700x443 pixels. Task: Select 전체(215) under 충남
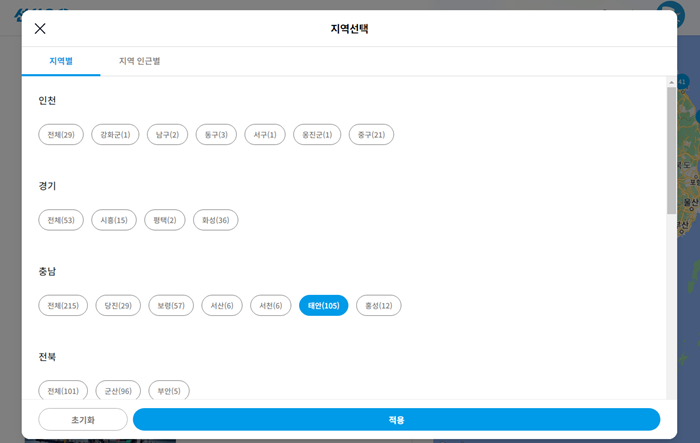point(63,305)
